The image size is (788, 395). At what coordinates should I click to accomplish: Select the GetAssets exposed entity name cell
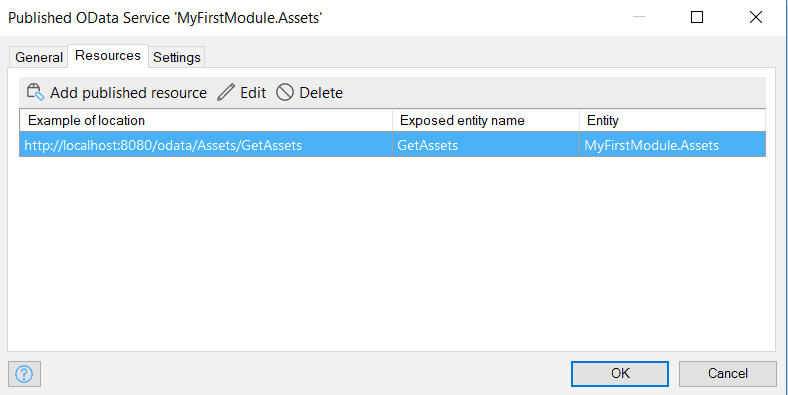[x=486, y=145]
